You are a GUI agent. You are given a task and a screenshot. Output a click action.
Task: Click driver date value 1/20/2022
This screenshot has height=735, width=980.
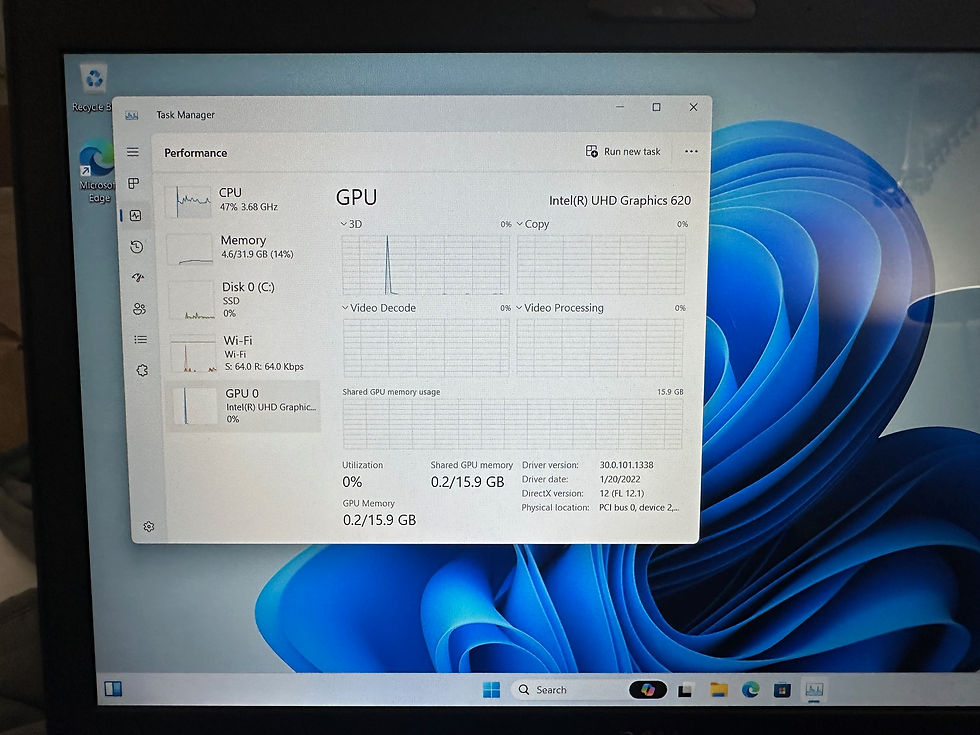[619, 479]
